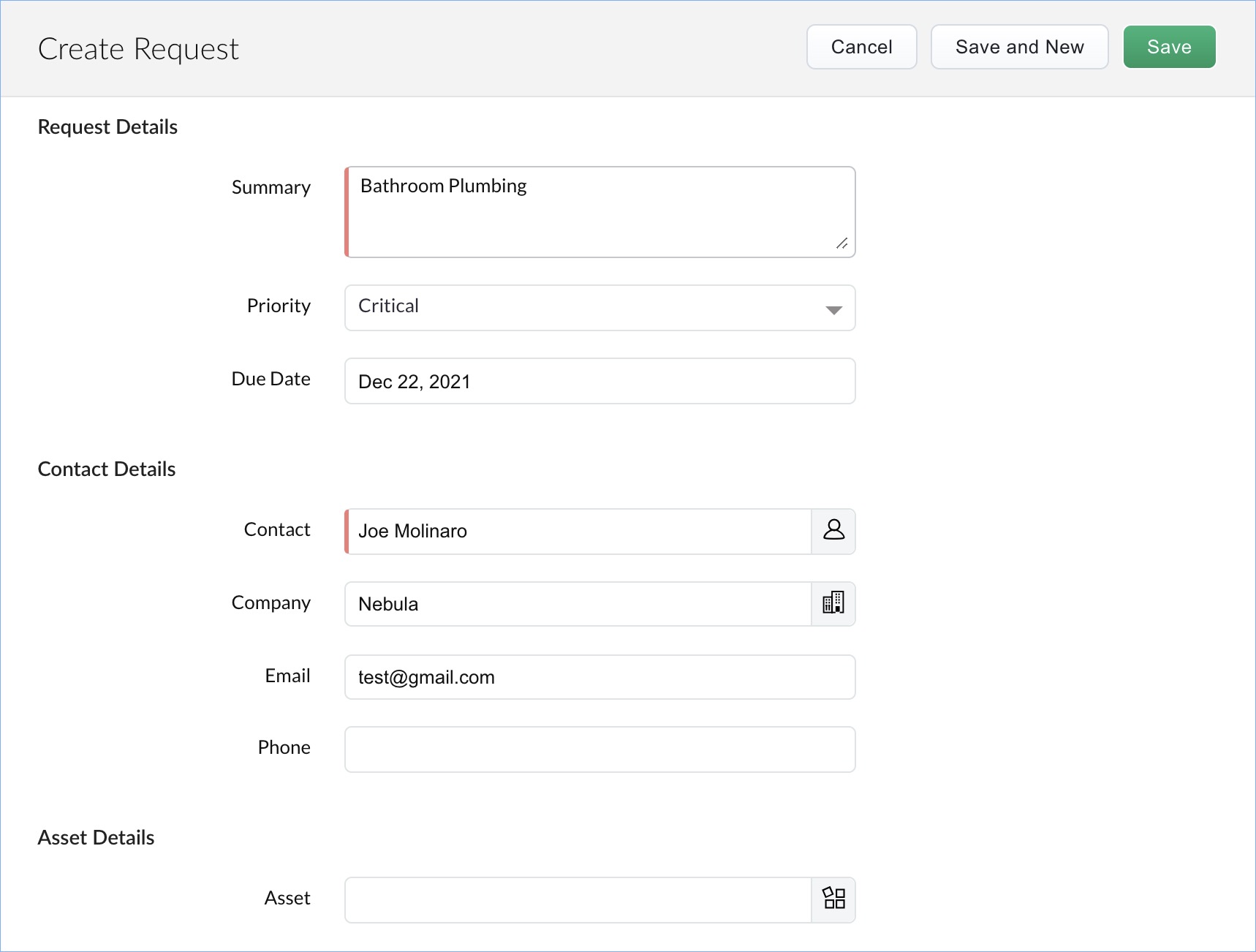1256x952 pixels.
Task: Choose Save and New
Action: coord(1019,47)
